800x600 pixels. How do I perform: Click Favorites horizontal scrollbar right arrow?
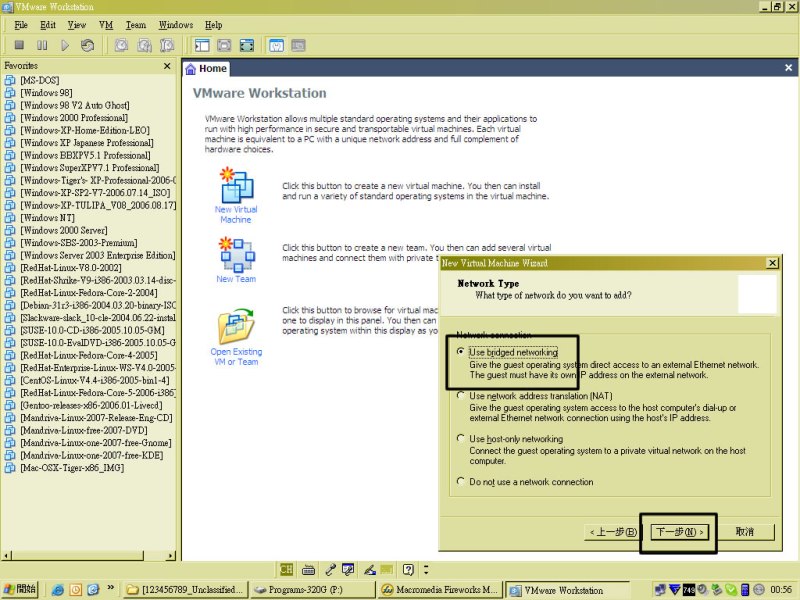[x=170, y=555]
